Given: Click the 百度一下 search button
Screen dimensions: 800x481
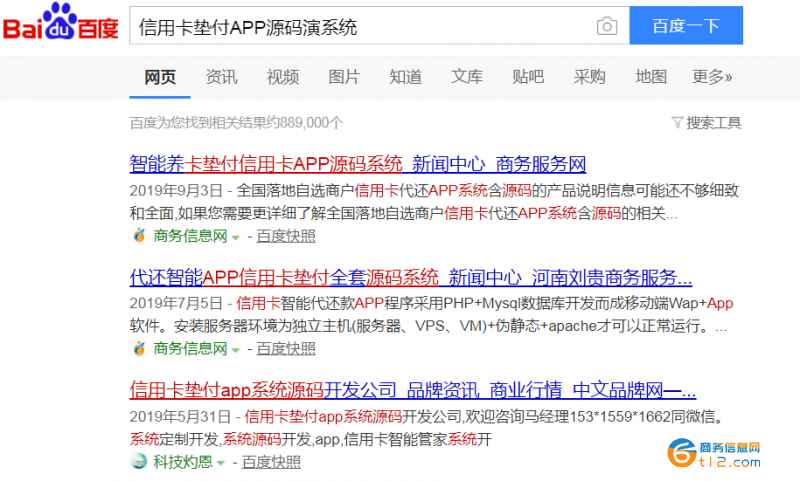Looking at the screenshot, I should (x=686, y=26).
